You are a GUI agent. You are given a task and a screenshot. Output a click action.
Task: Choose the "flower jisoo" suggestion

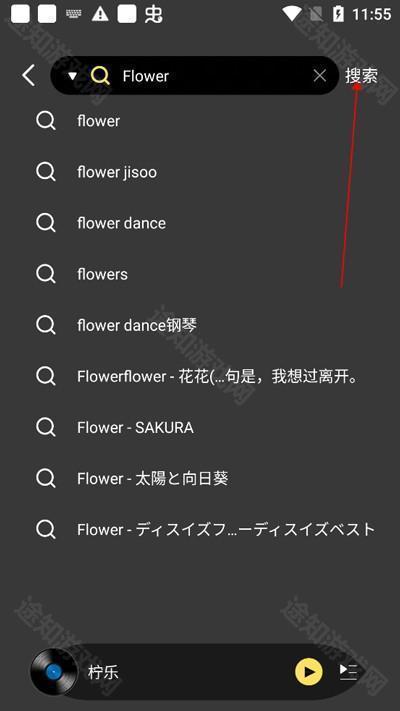[x=200, y=172]
